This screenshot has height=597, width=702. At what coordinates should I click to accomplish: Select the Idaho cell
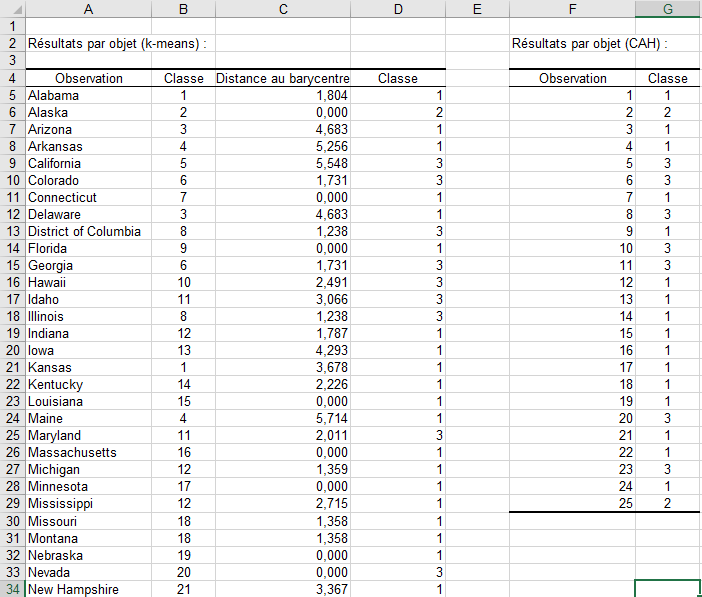pos(89,300)
